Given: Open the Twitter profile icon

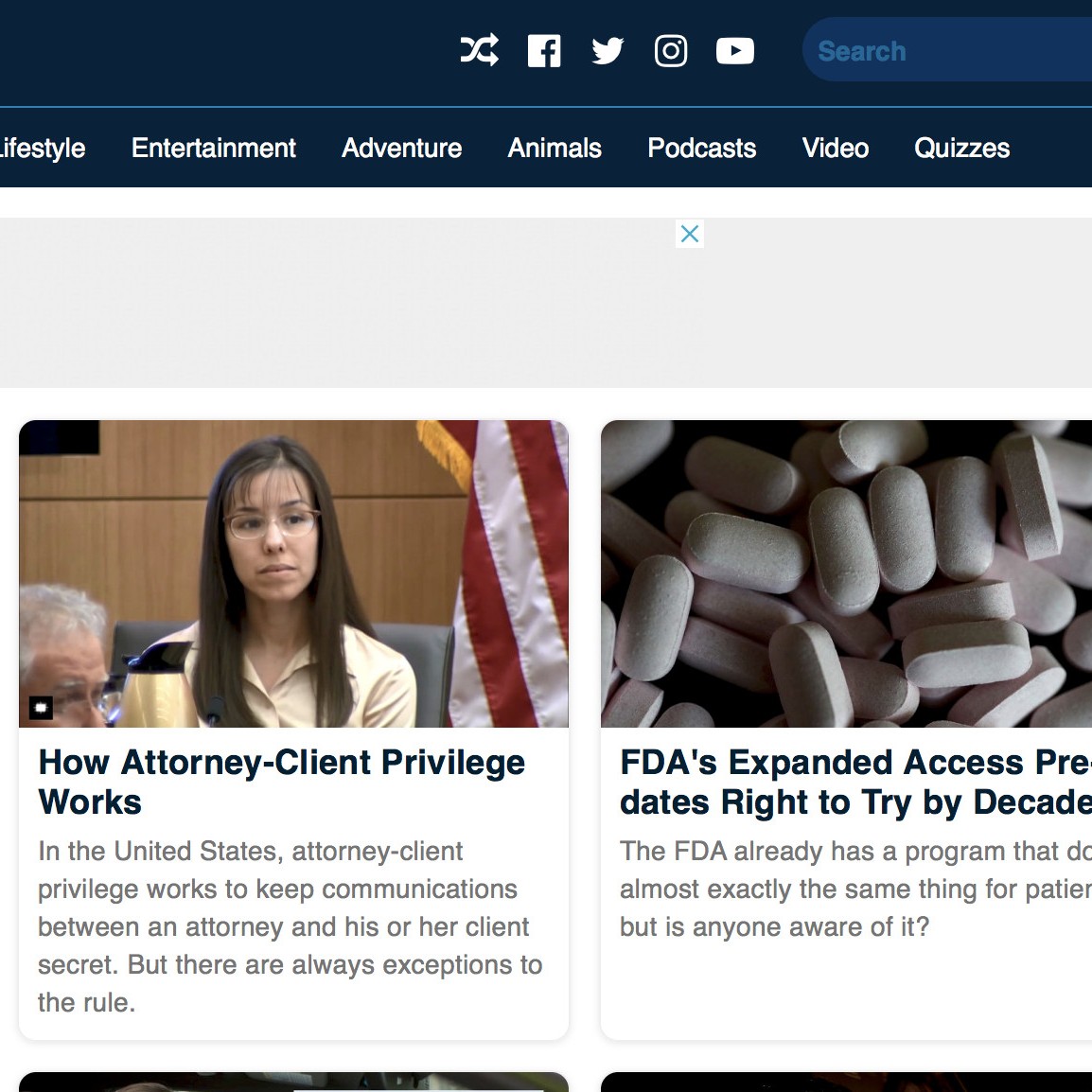Looking at the screenshot, I should pos(608,51).
